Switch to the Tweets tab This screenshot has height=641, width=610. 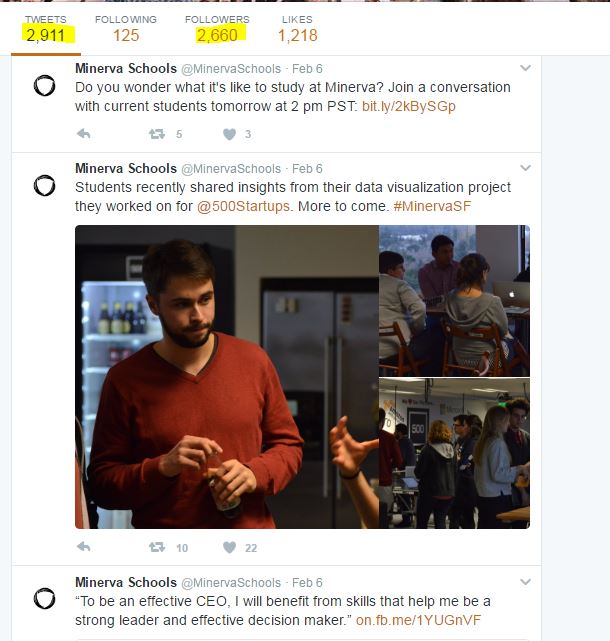[x=45, y=28]
